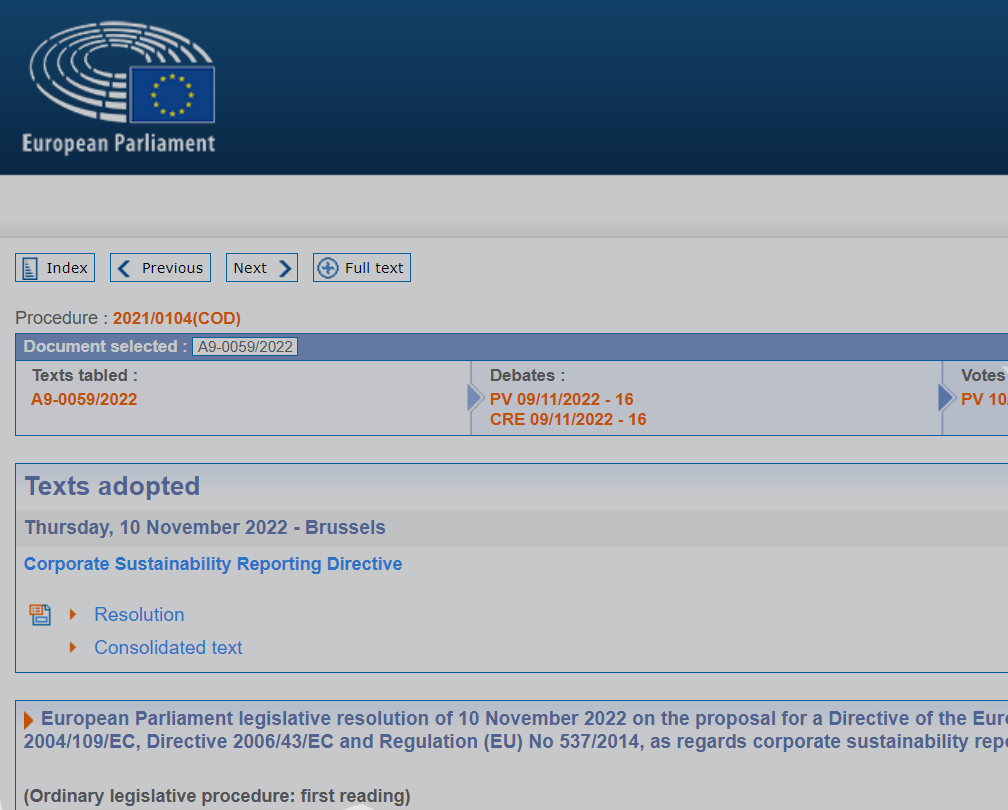Expand the orange arrow beside Resolution

click(x=73, y=614)
